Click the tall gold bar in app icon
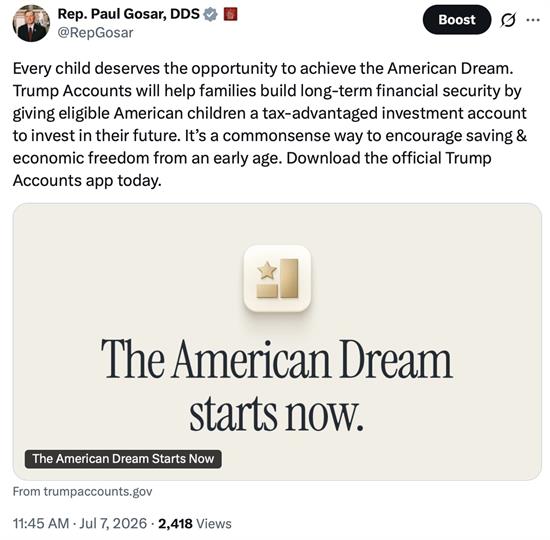 click(289, 278)
